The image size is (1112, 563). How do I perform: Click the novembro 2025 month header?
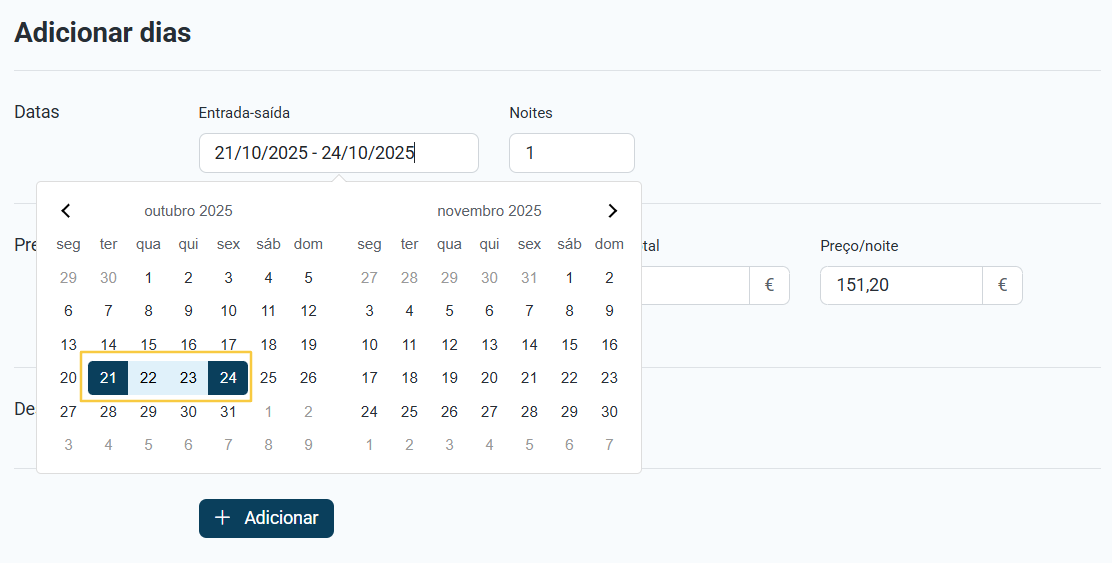coord(489,211)
